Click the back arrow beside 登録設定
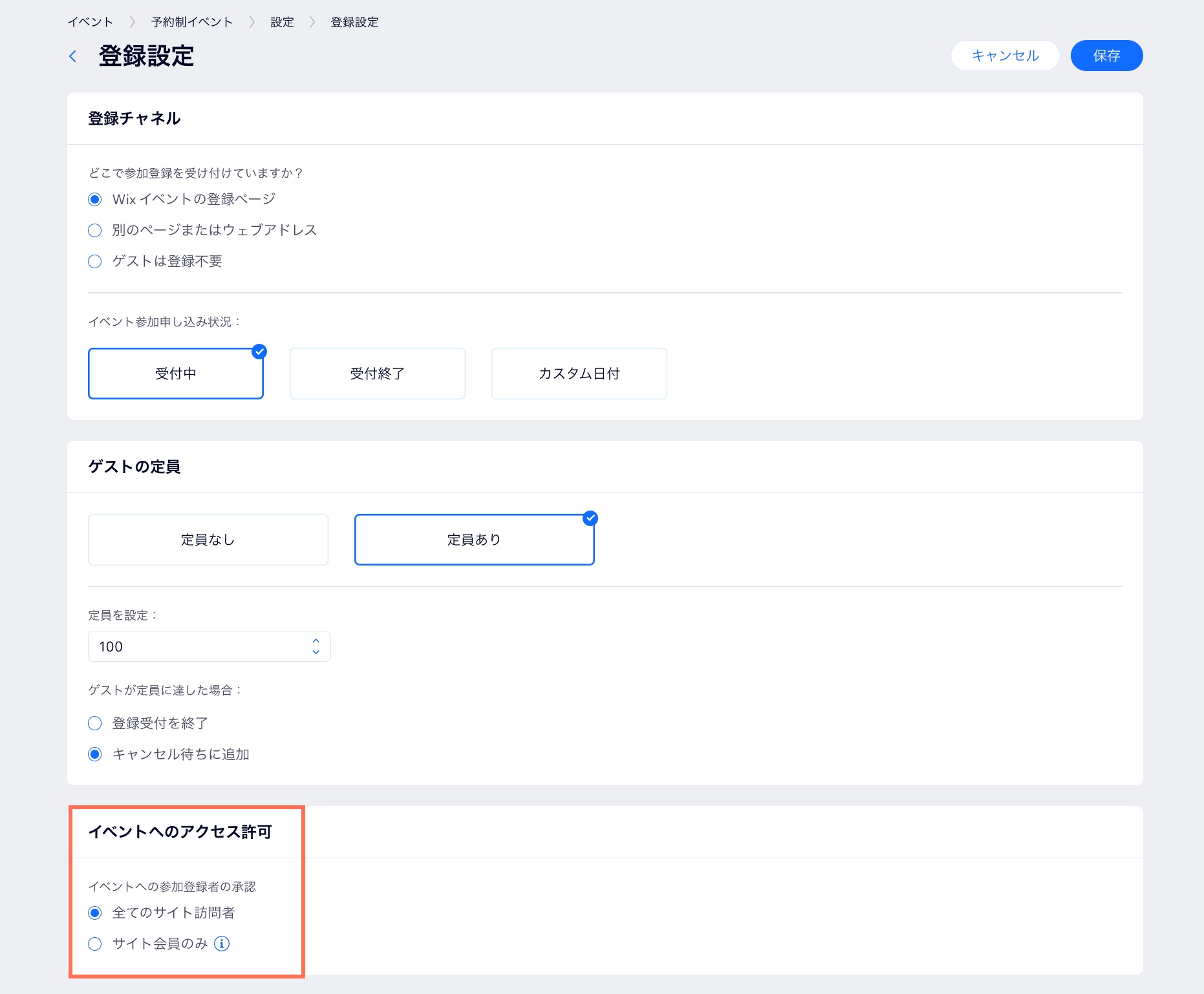Image resolution: width=1204 pixels, height=994 pixels. (73, 56)
